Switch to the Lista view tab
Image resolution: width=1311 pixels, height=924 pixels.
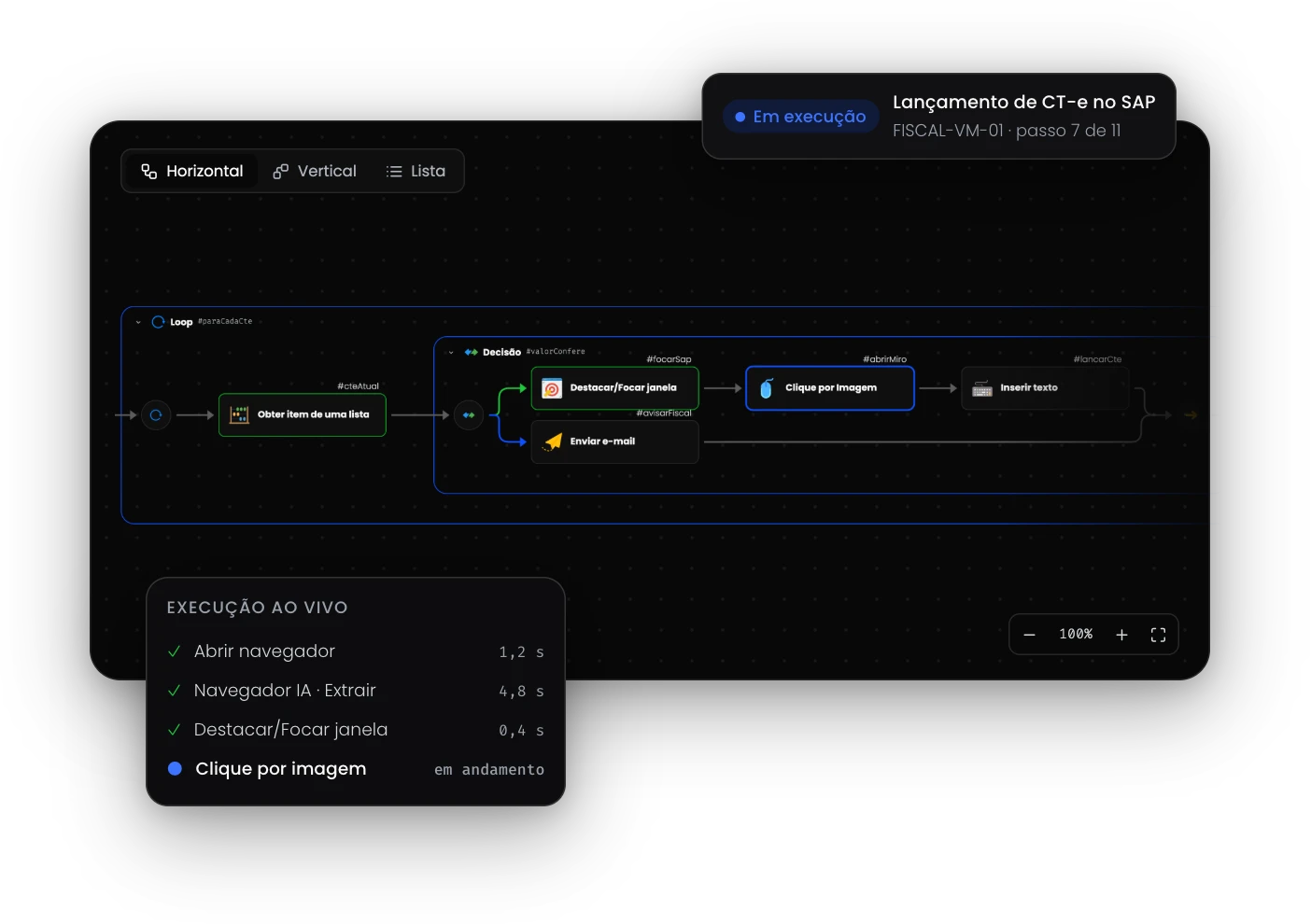tap(416, 171)
